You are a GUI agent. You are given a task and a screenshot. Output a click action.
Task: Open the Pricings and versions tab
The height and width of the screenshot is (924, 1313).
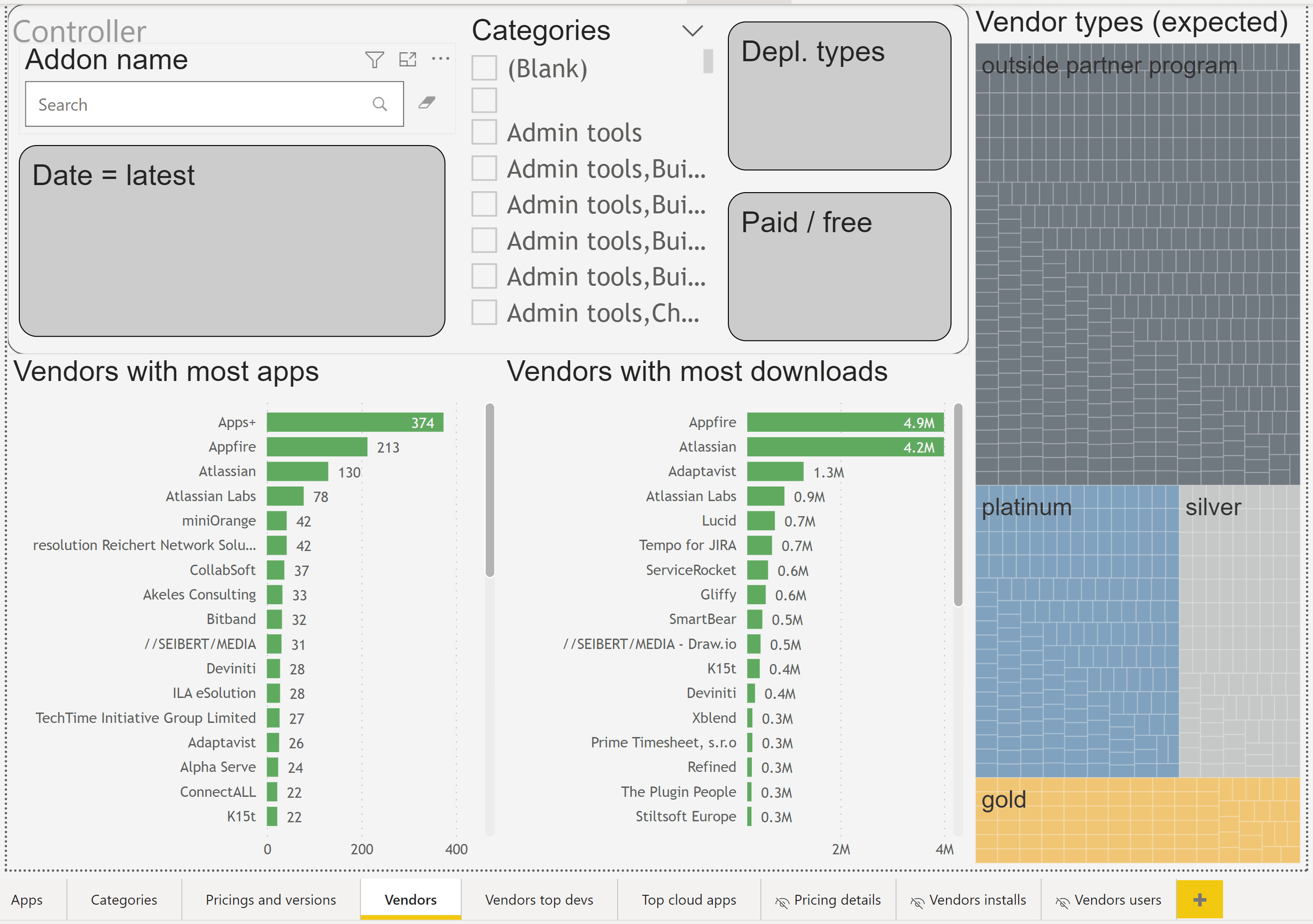[x=270, y=900]
